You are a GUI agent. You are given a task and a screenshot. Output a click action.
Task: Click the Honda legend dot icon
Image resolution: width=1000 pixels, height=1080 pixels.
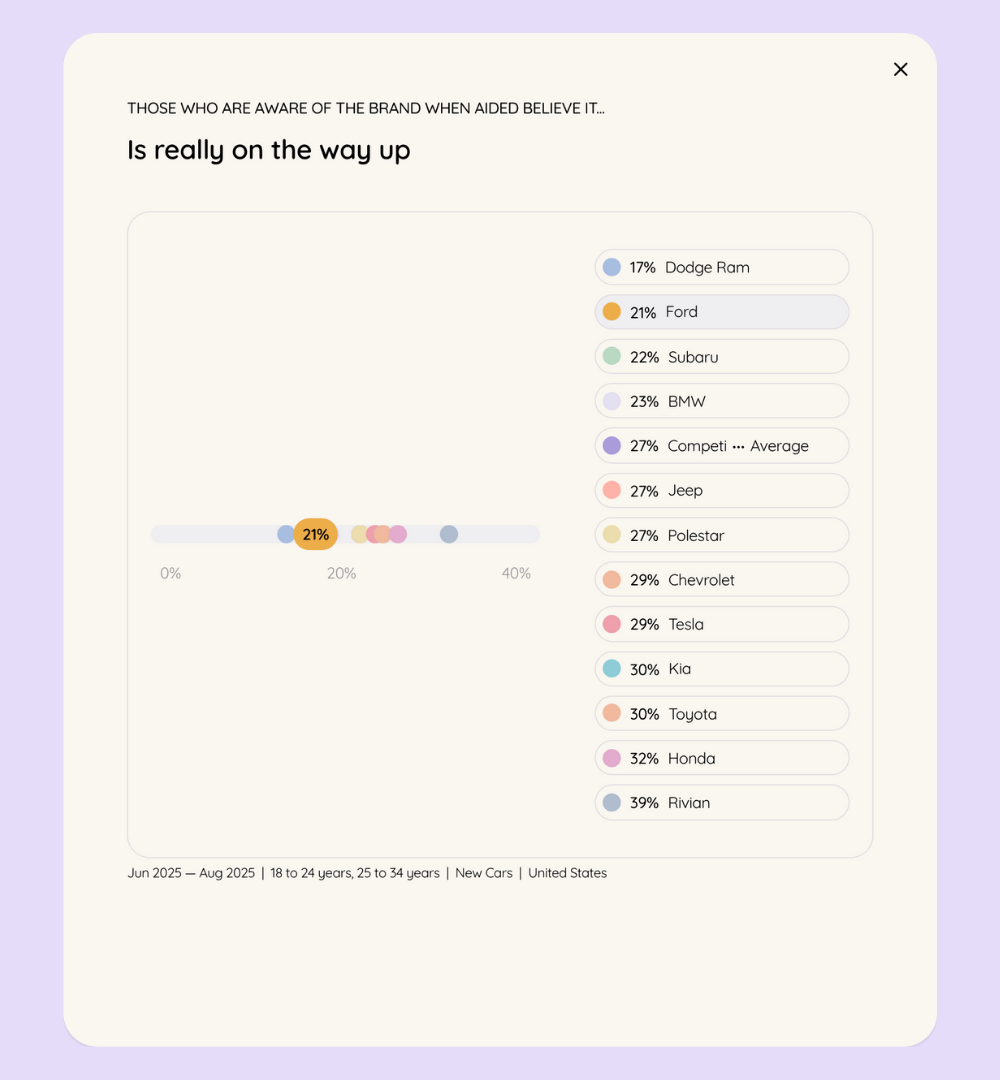tap(612, 758)
